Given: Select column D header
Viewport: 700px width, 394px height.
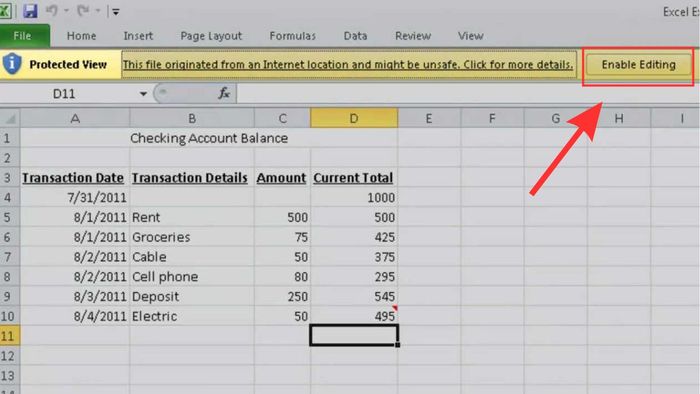Looking at the screenshot, I should click(x=354, y=118).
